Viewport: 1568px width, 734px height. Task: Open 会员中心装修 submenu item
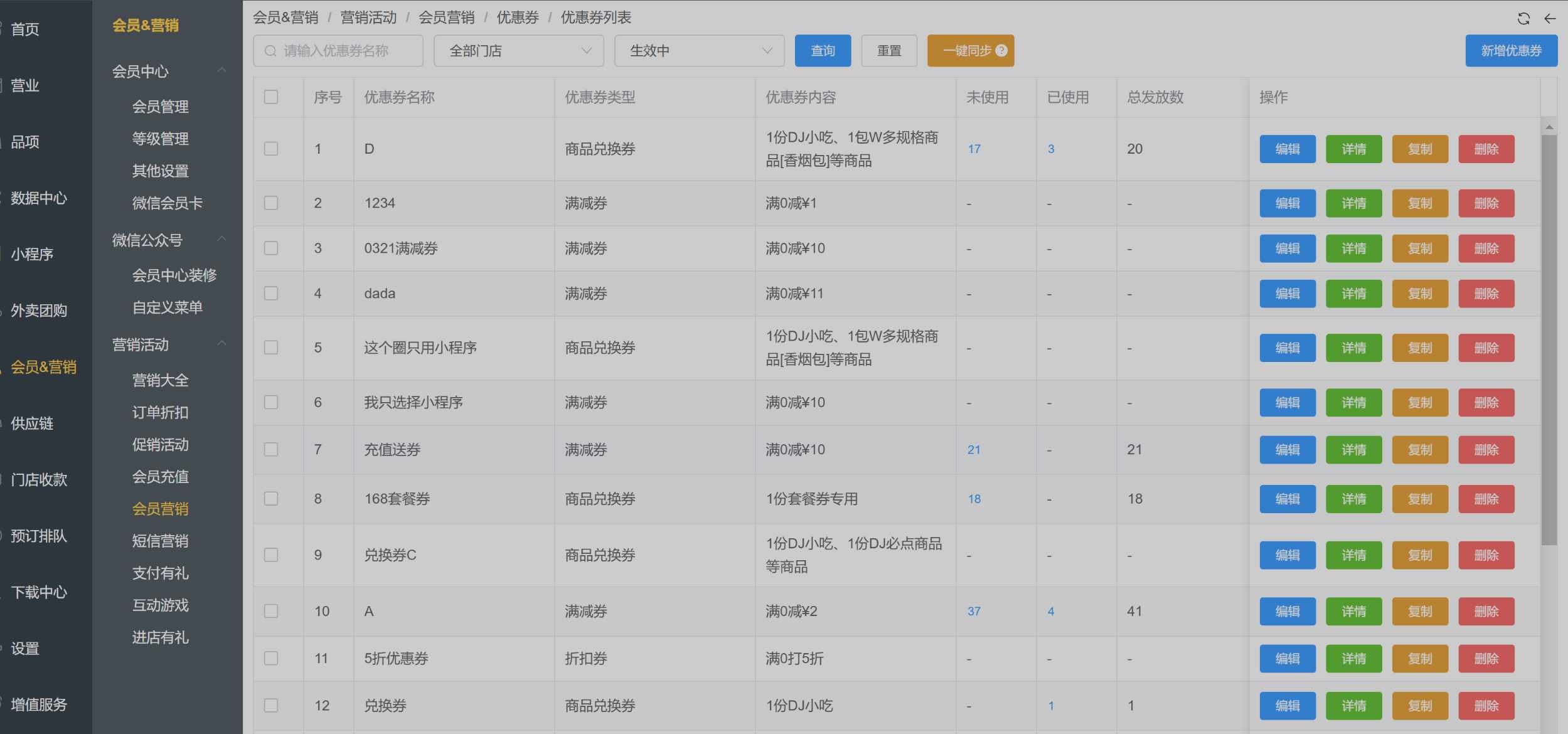(x=174, y=275)
